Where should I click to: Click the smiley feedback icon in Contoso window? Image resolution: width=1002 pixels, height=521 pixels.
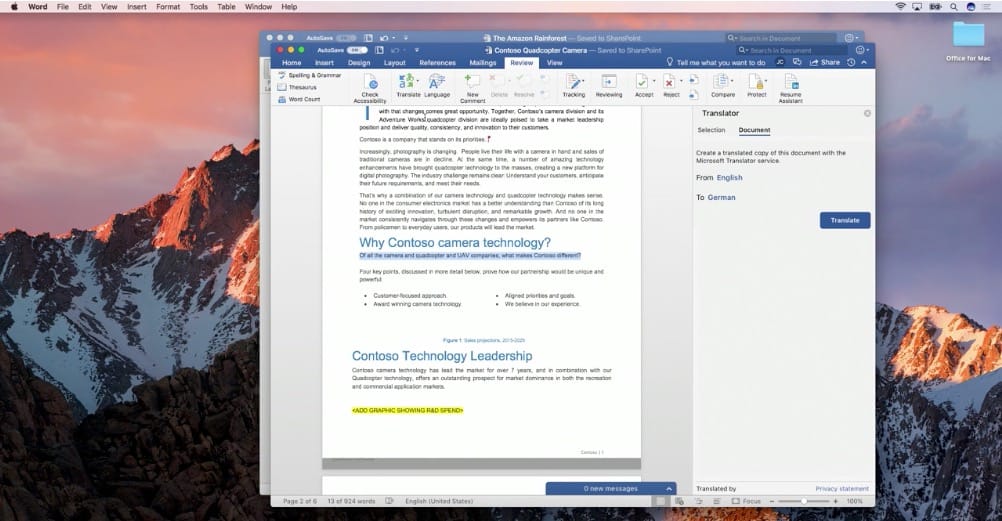(860, 50)
